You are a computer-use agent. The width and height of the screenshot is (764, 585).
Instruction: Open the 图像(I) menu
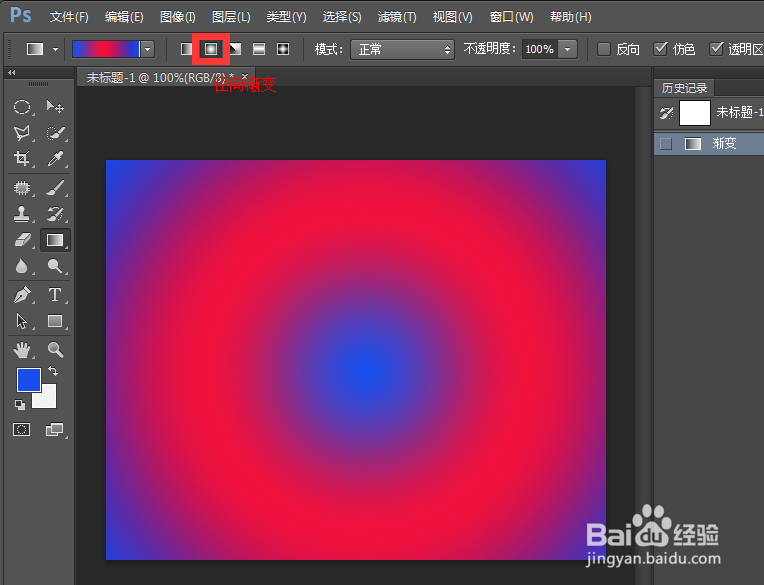(178, 17)
